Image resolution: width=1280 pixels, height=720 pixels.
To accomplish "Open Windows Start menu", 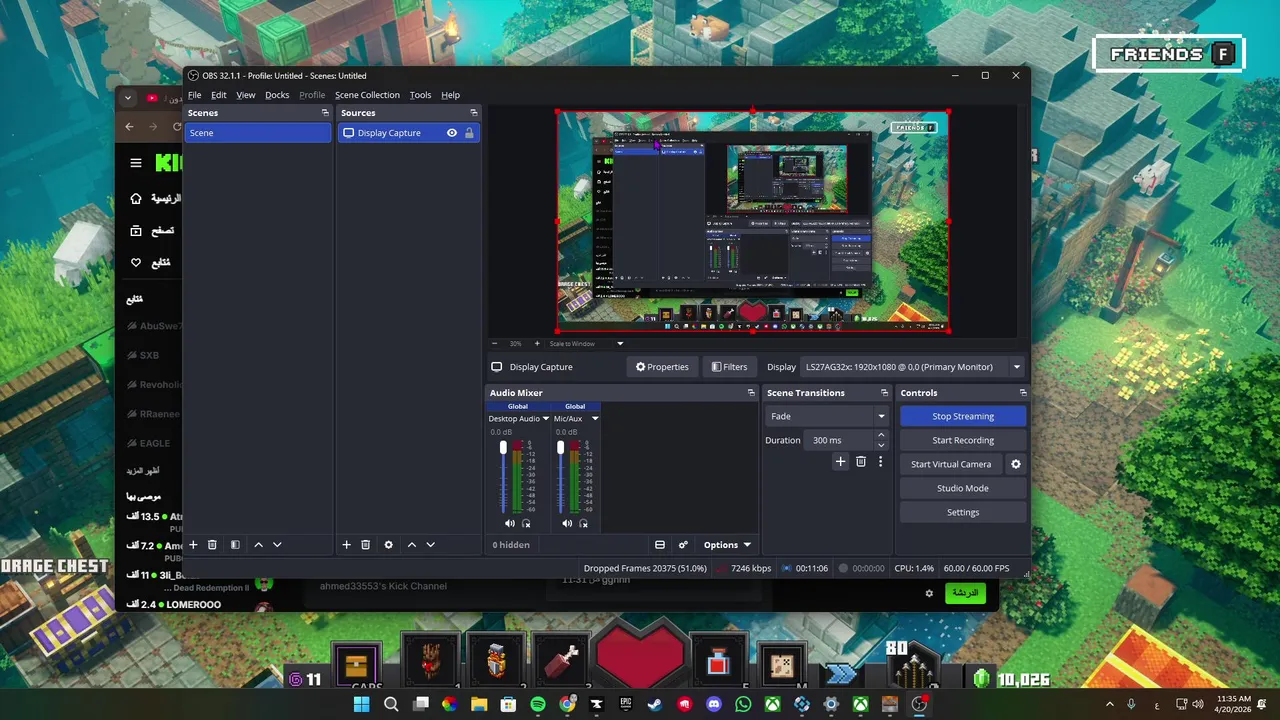I will (362, 704).
